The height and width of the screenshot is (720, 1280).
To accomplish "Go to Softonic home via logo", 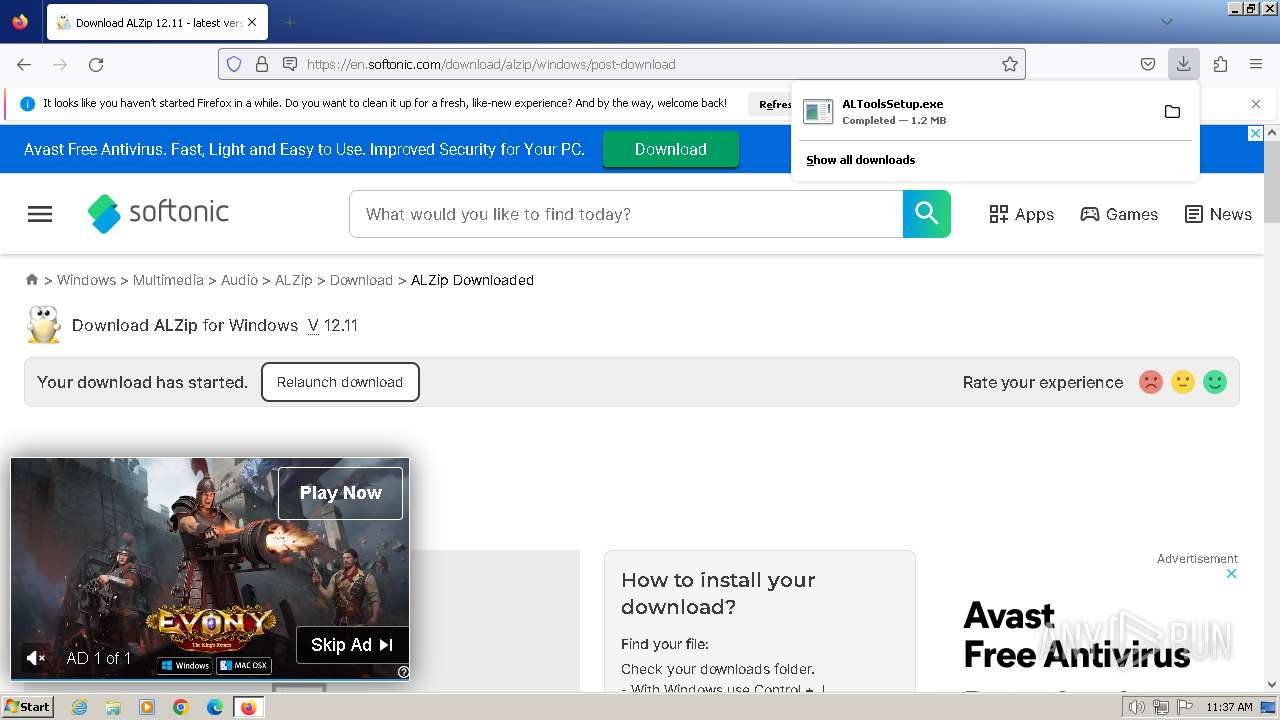I will (x=158, y=213).
